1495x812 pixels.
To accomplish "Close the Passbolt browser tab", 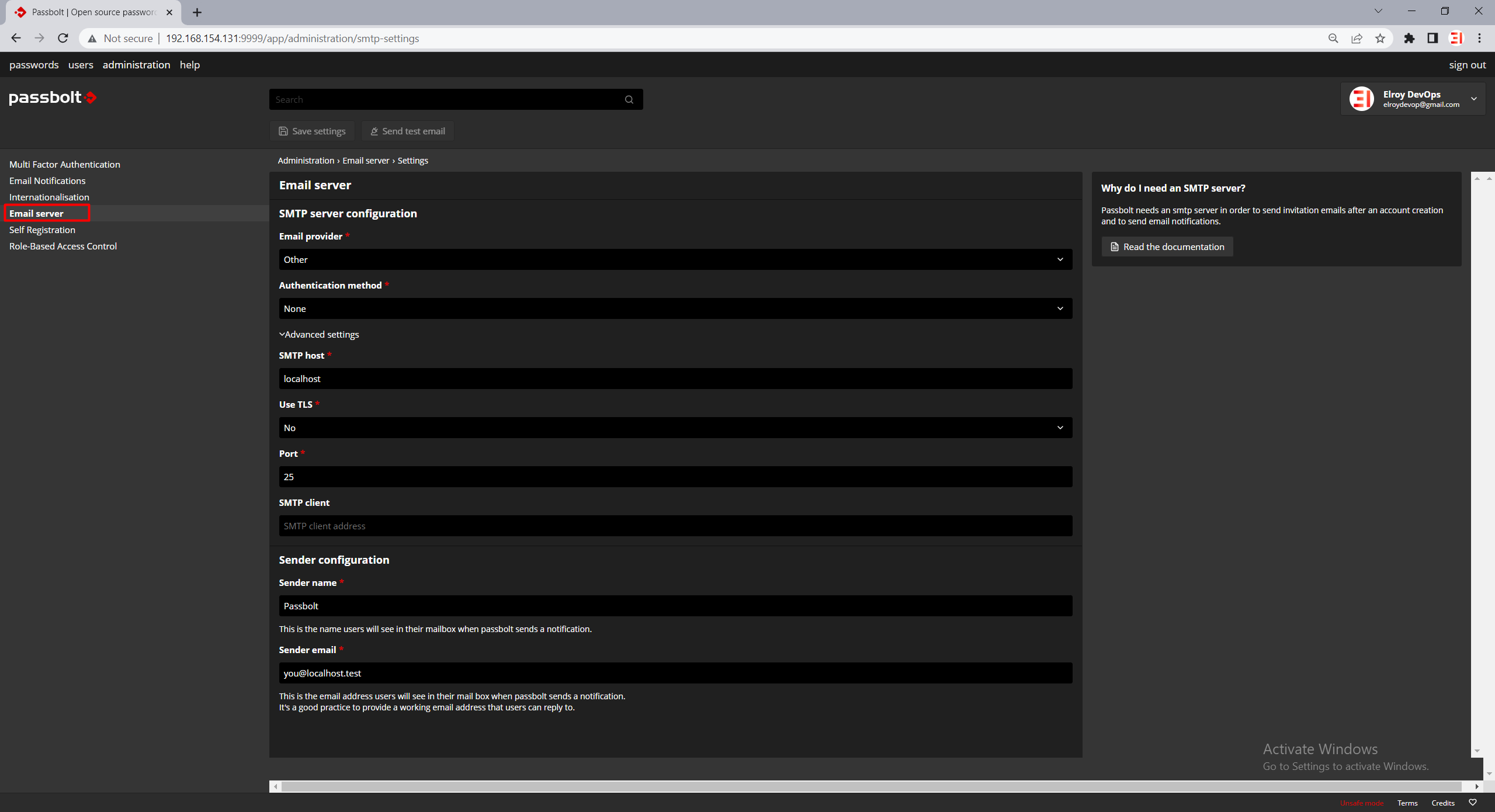I will pyautogui.click(x=169, y=12).
